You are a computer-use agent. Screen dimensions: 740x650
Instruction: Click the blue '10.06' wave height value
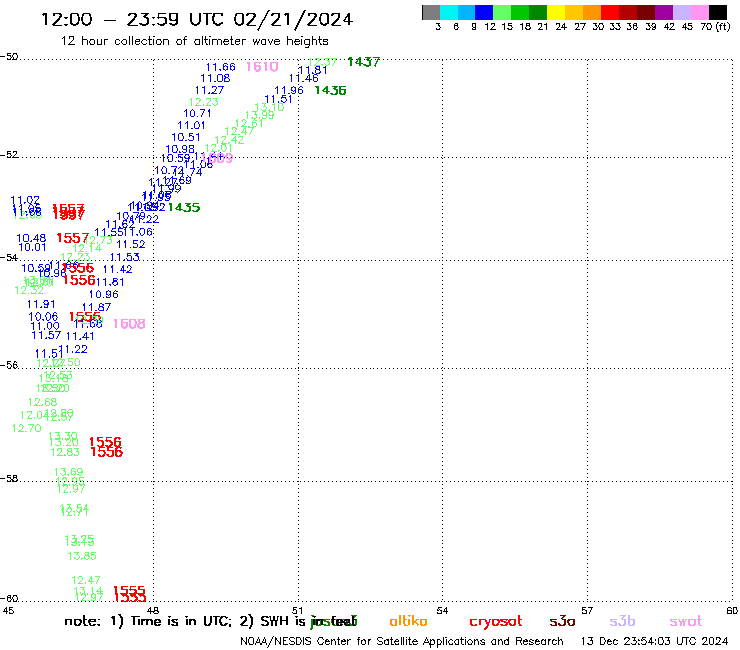point(43,317)
